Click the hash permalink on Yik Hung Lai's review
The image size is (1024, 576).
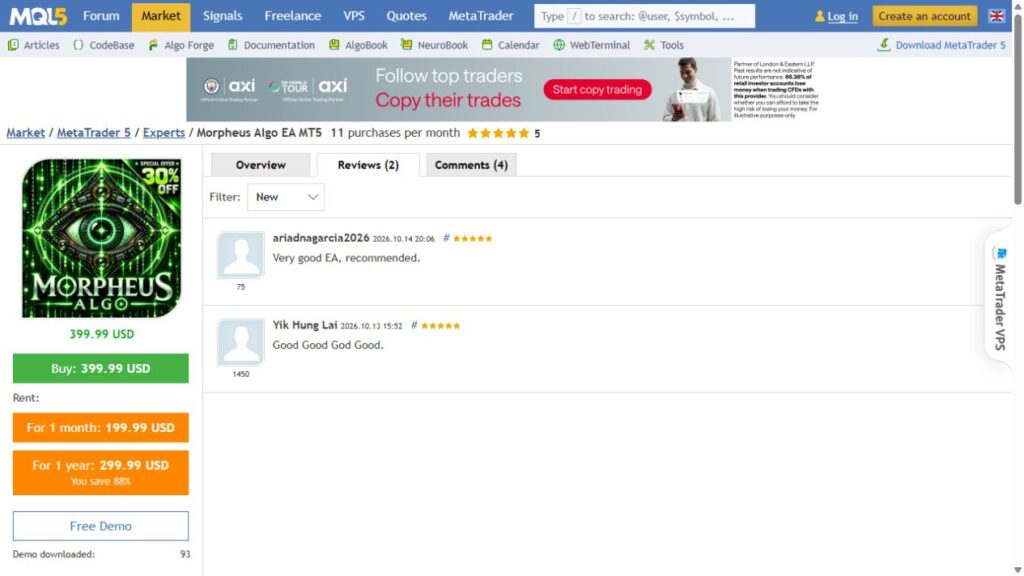413,325
